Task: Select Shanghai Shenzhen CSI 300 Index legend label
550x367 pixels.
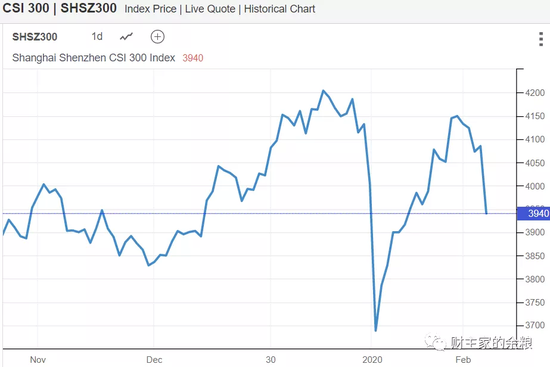Action: click(94, 58)
